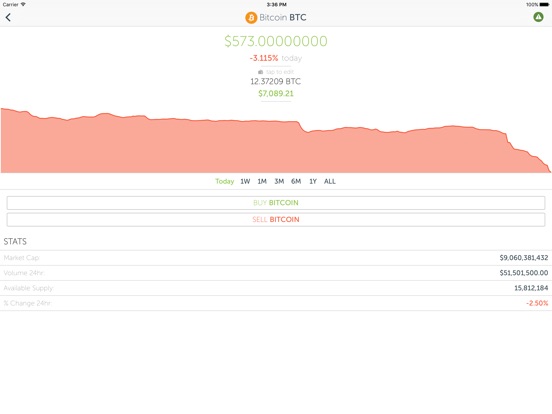Go back using the back chevron
Viewport: 552px width, 414px height.
[x=8, y=17]
